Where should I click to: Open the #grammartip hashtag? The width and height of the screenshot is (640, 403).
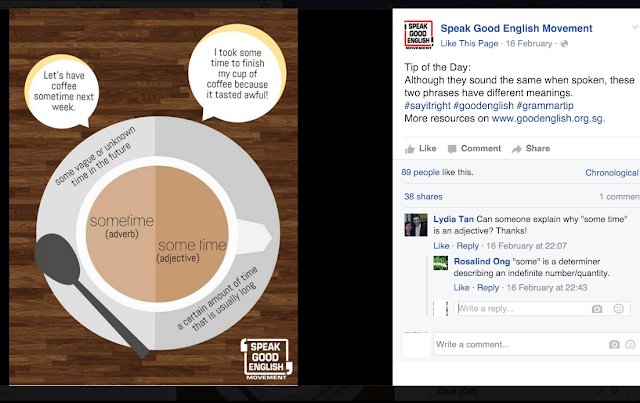[x=545, y=106]
